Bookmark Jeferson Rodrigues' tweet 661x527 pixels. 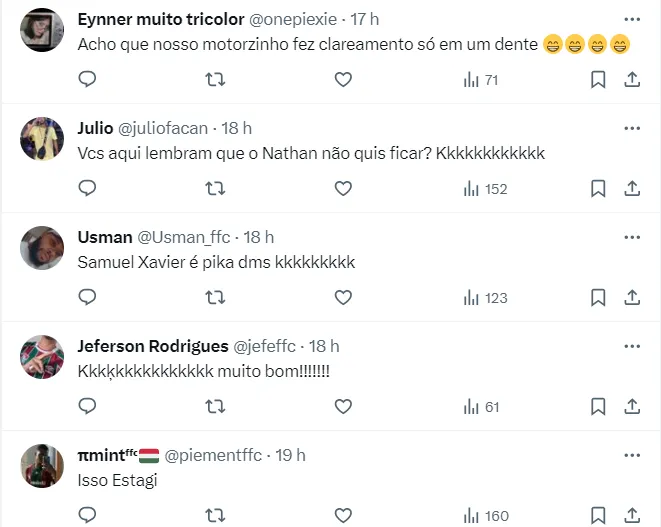click(598, 406)
